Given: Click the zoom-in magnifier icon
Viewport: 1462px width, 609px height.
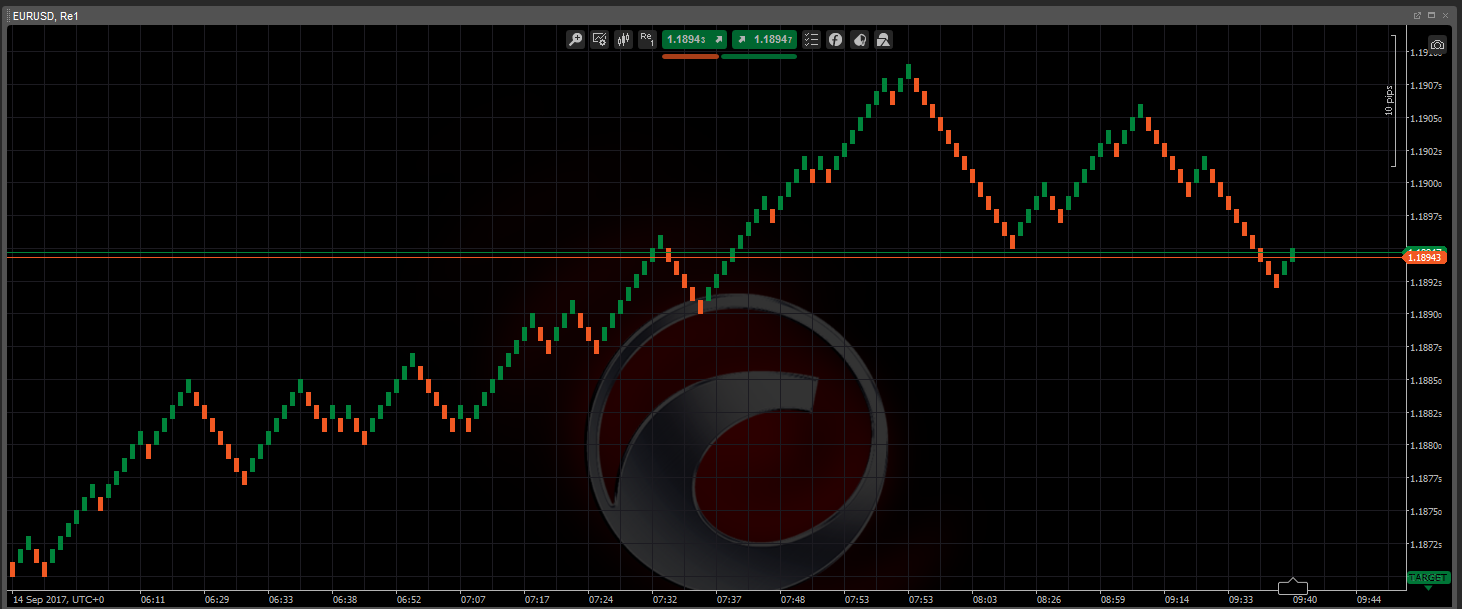Looking at the screenshot, I should click(x=575, y=40).
